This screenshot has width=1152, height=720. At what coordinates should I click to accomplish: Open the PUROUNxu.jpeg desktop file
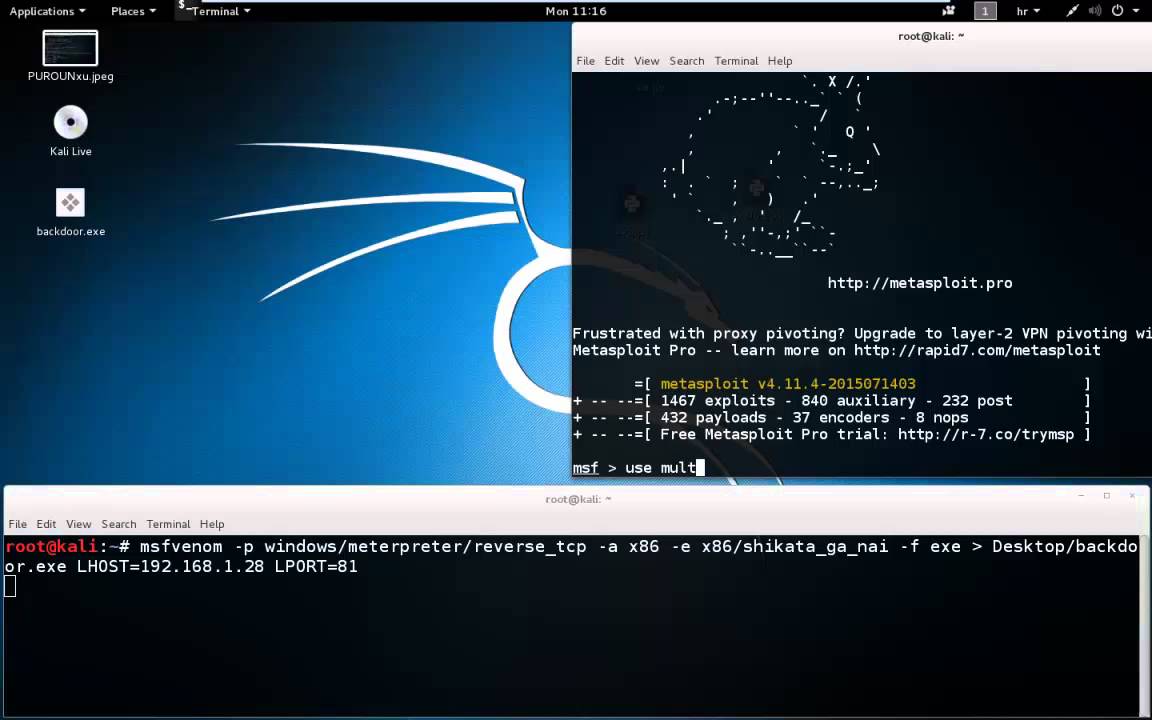pos(71,56)
